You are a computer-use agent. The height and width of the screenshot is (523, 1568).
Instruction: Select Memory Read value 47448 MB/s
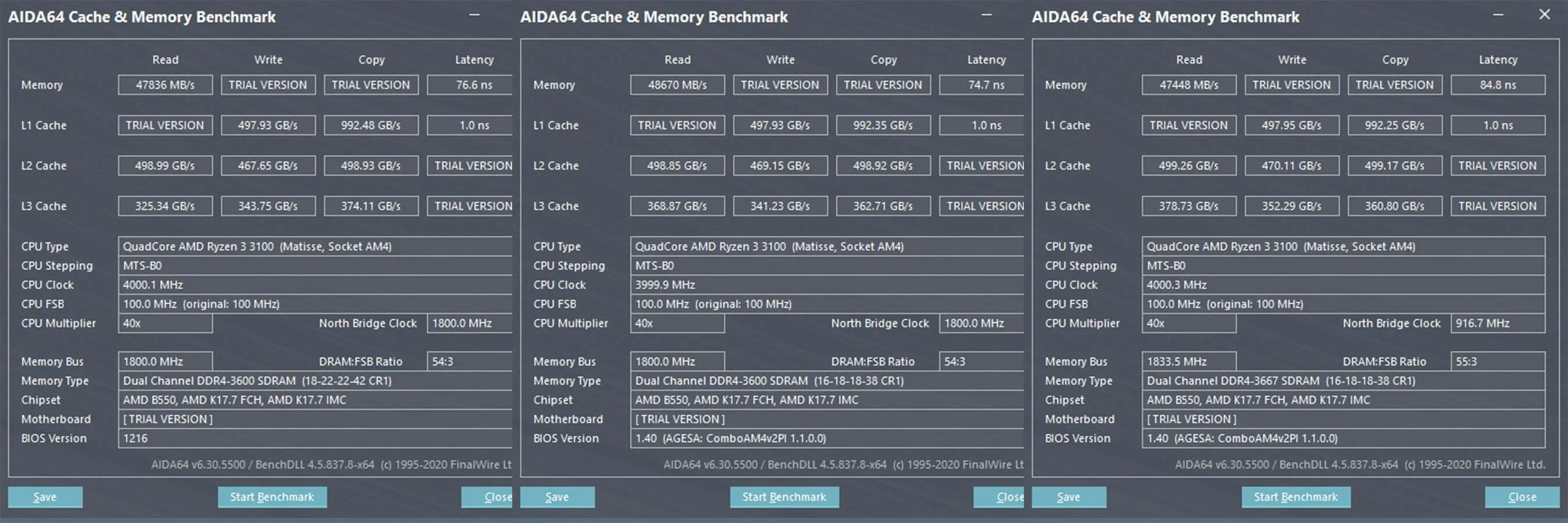(x=1189, y=85)
